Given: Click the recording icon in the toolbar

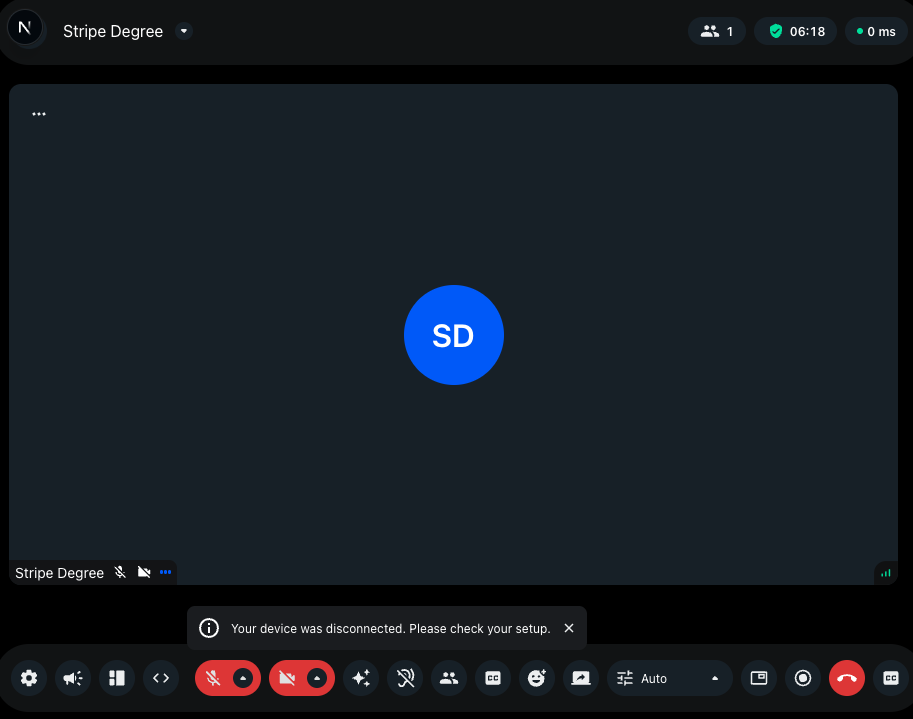Looking at the screenshot, I should coord(802,678).
